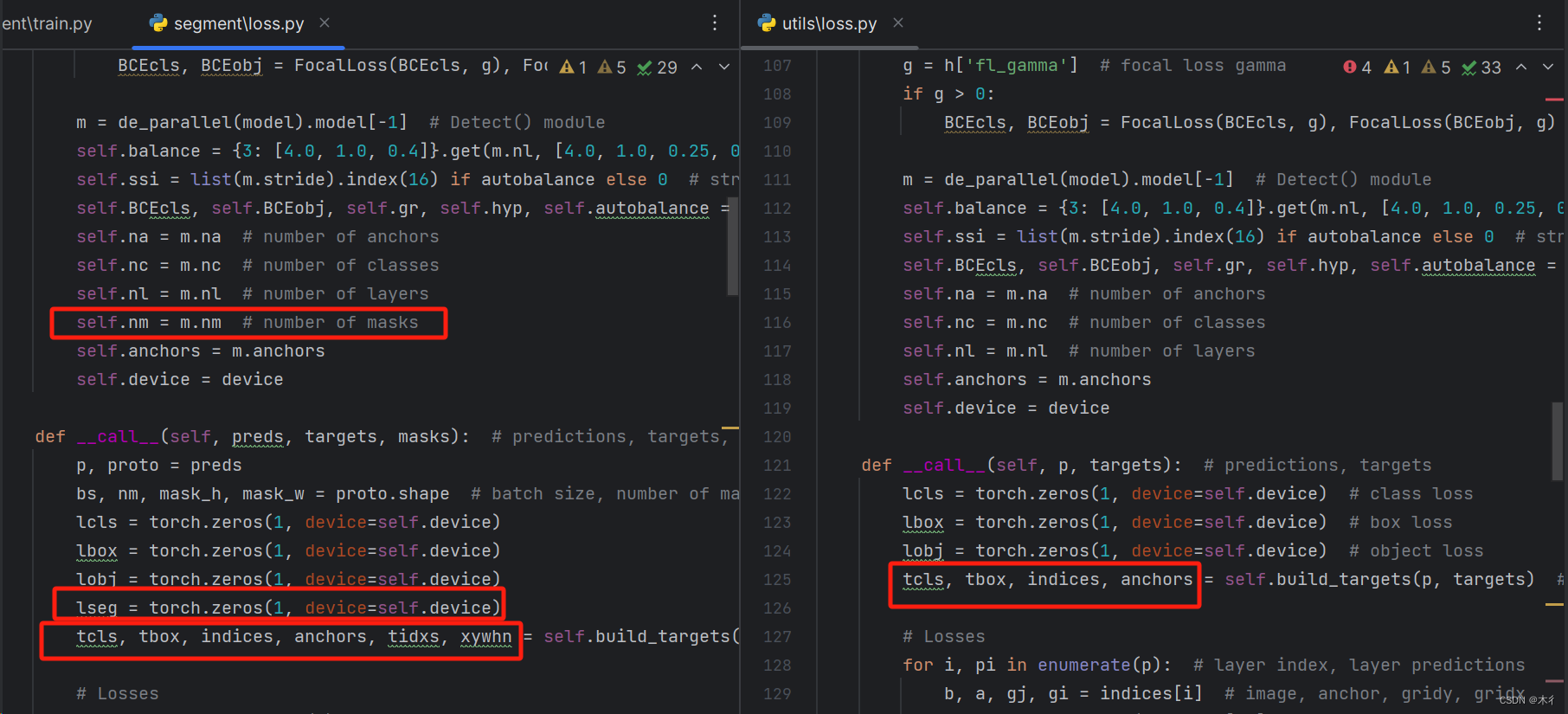Click 'self.device = device' in left editor
The width and height of the screenshot is (1568, 714).
pos(180,380)
